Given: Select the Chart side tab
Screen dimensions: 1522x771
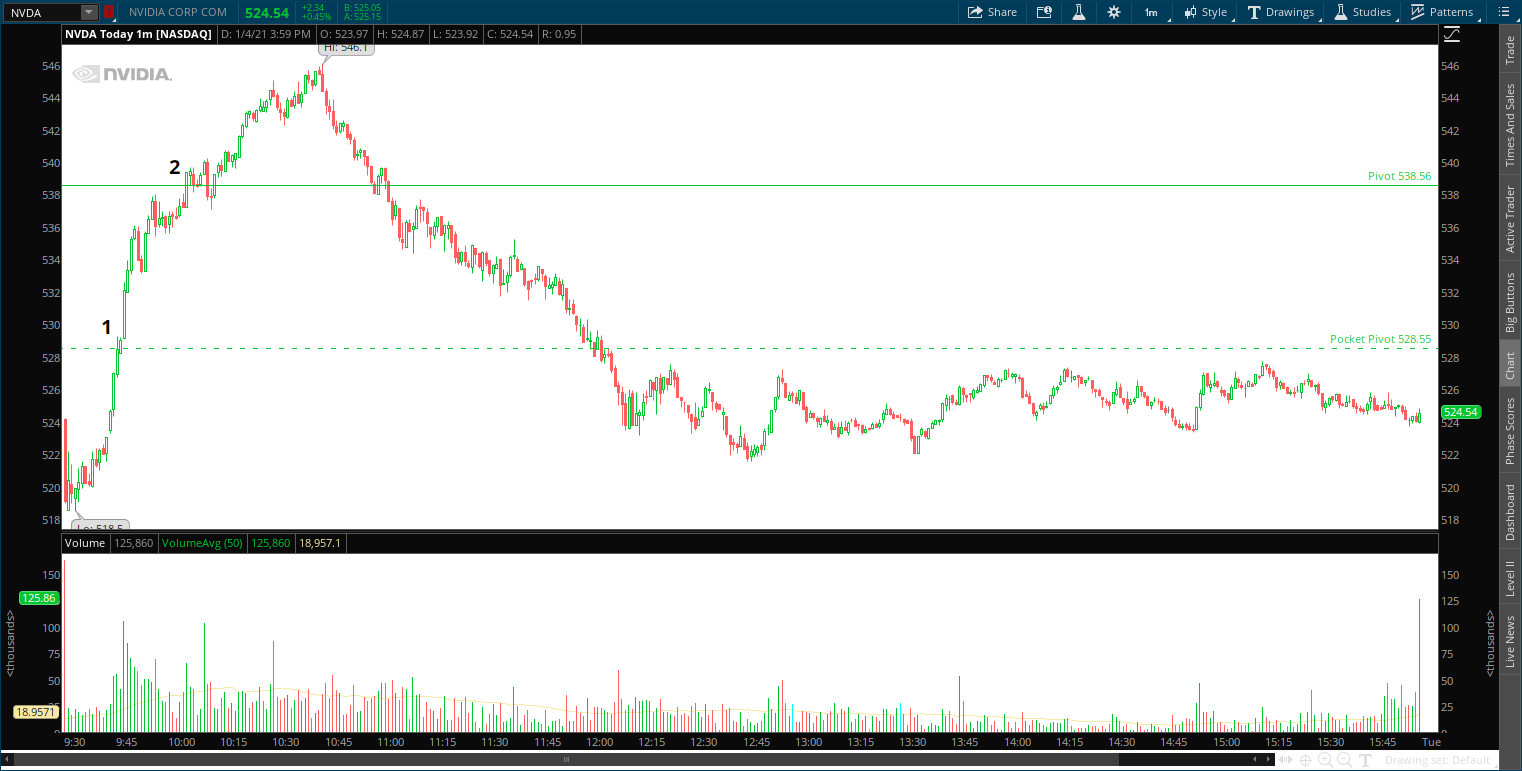Looking at the screenshot, I should [1510, 365].
